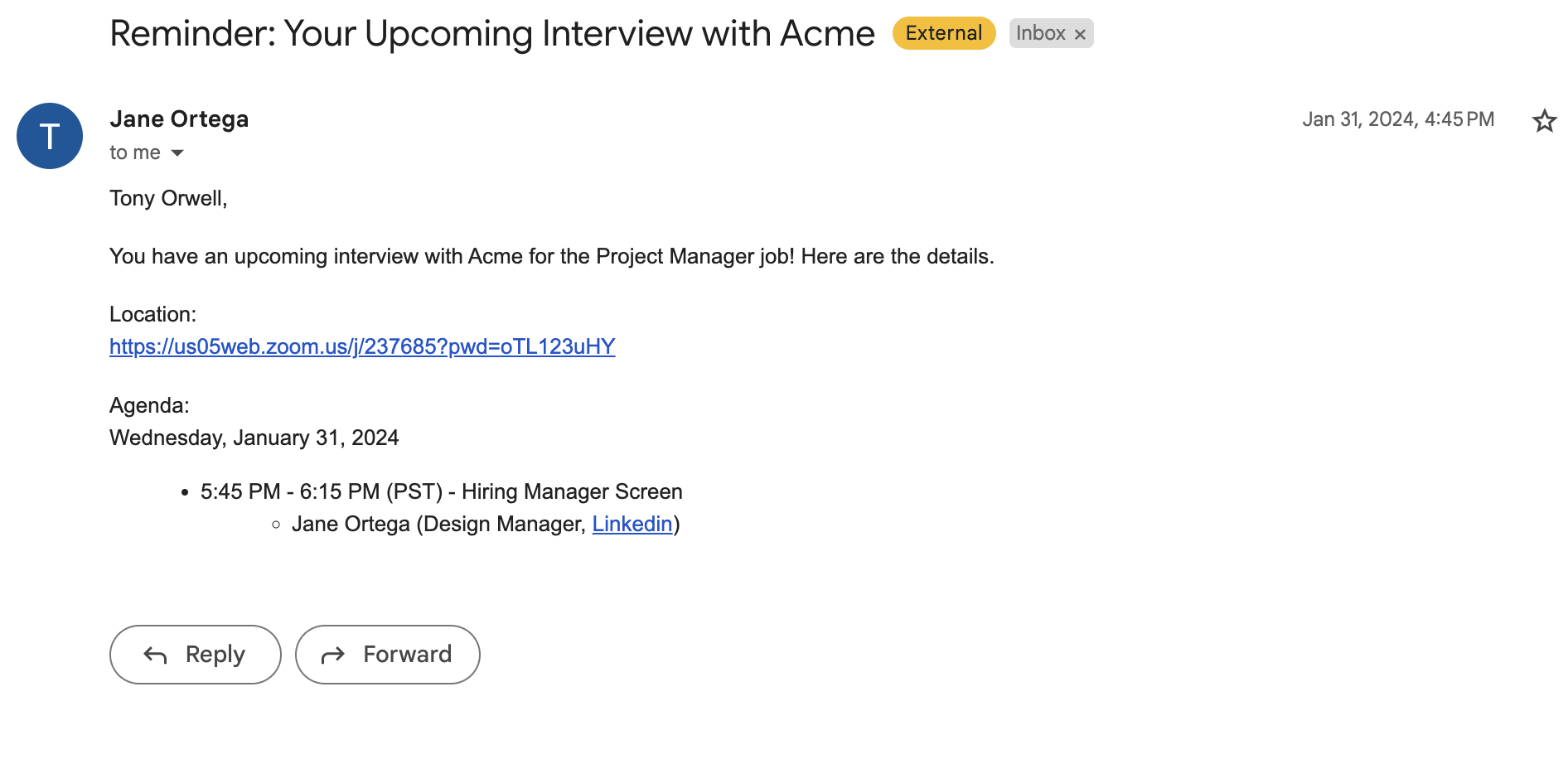Click the 'Location:' label text
The height and width of the screenshot is (769, 1568).
point(152,314)
